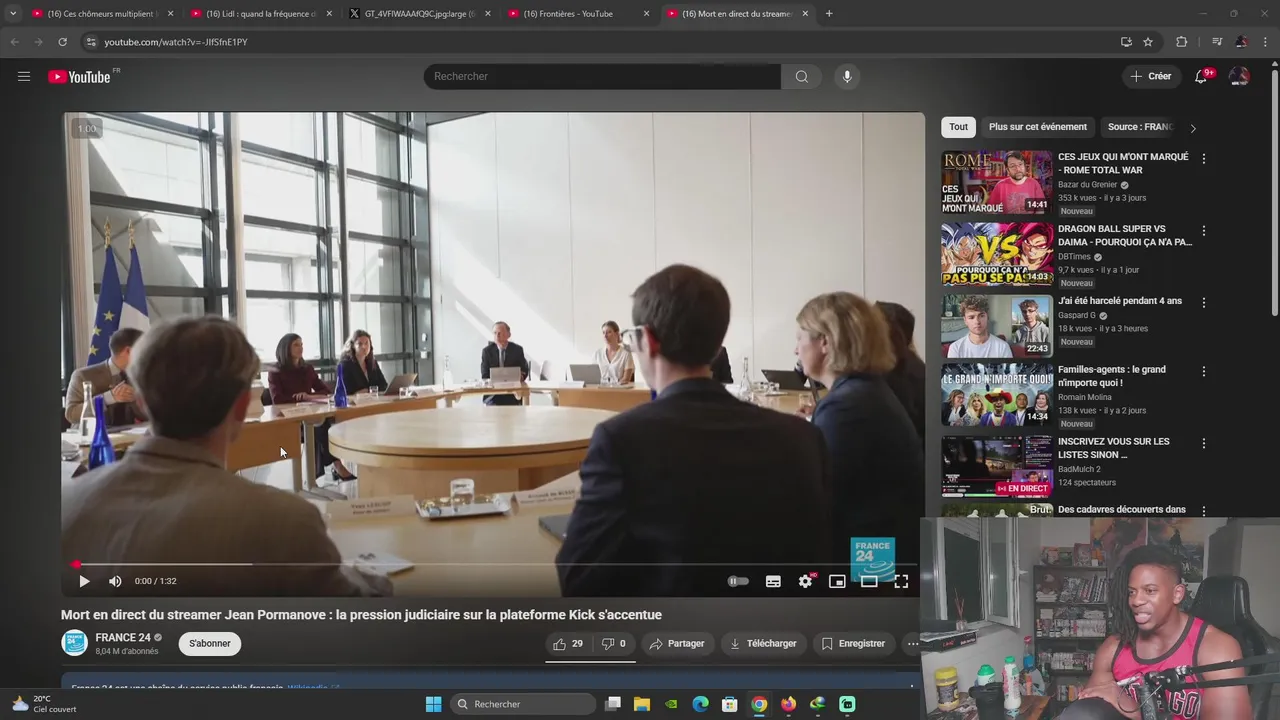1280x720 pixels.
Task: Go back to previous page
Action: 14,42
